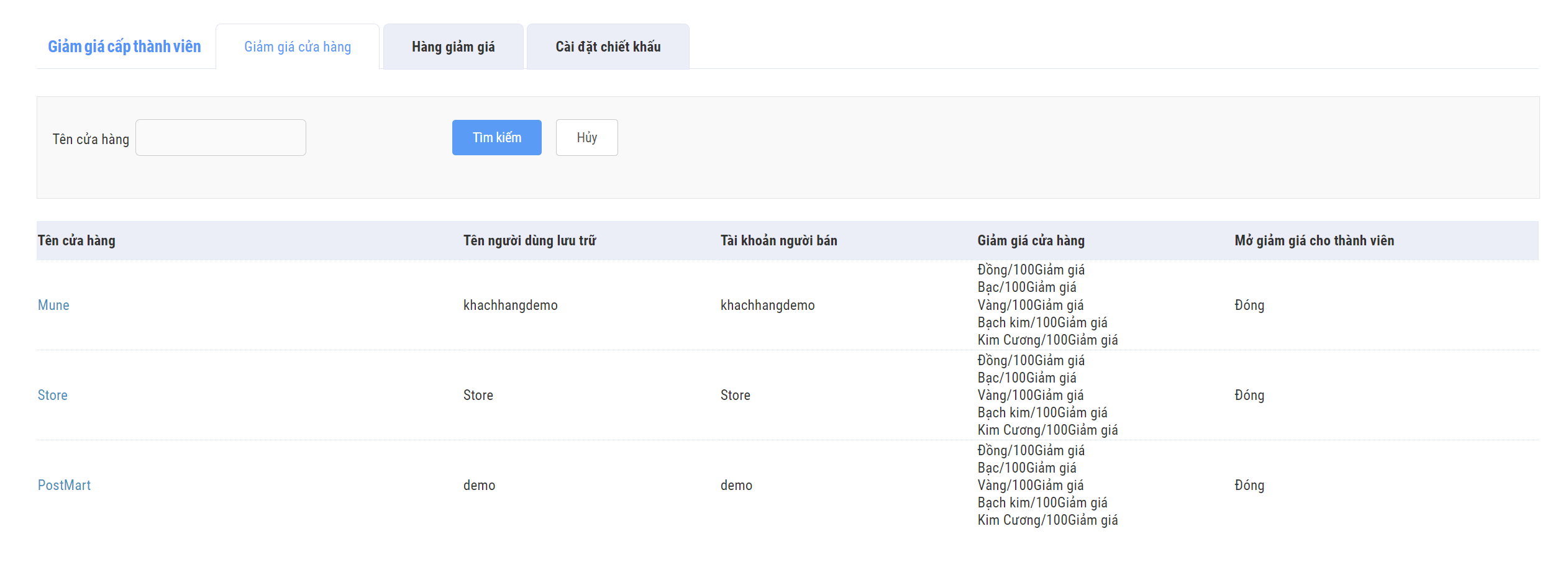This screenshot has width=1568, height=585.
Task: Open the 'Store' link in the store name column
Action: pyautogui.click(x=53, y=395)
